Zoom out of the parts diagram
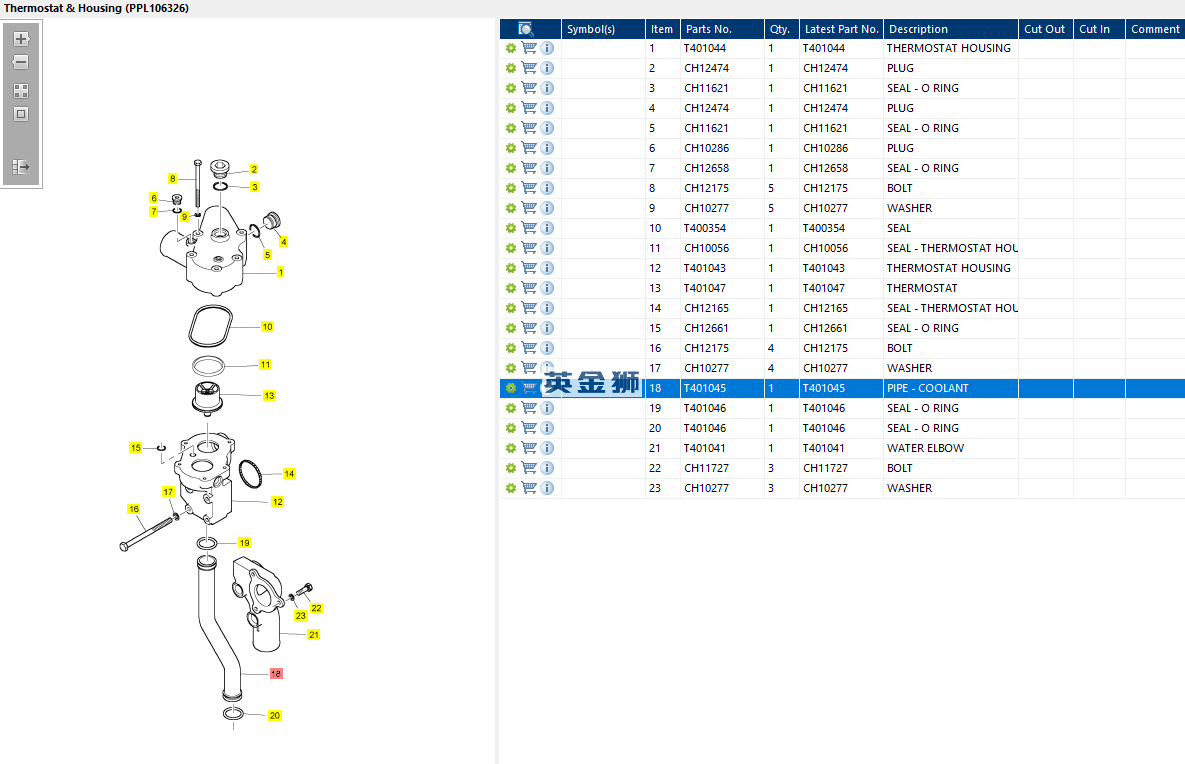Viewport: 1185px width, 764px height. click(21, 62)
